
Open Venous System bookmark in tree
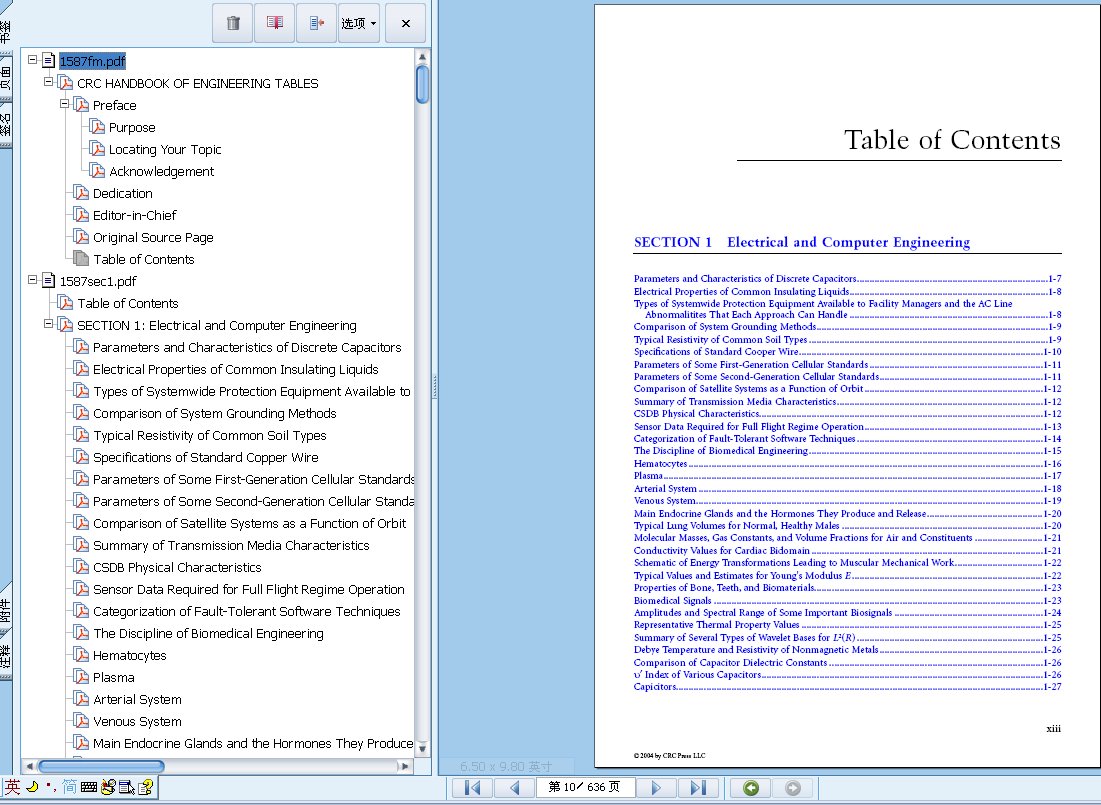[x=138, y=721]
